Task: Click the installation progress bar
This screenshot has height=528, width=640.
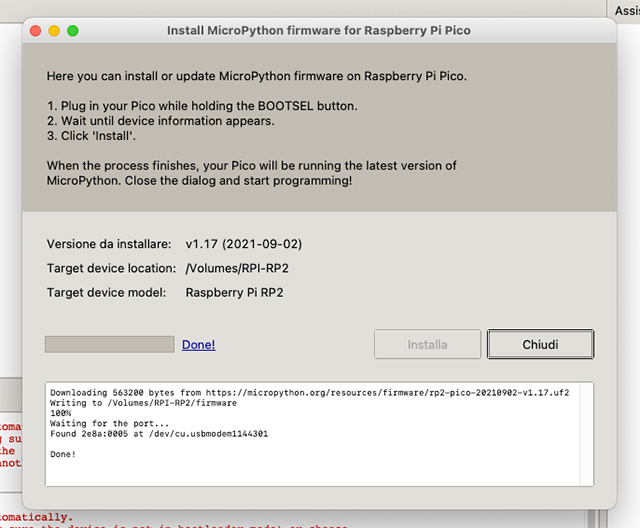Action: tap(109, 345)
